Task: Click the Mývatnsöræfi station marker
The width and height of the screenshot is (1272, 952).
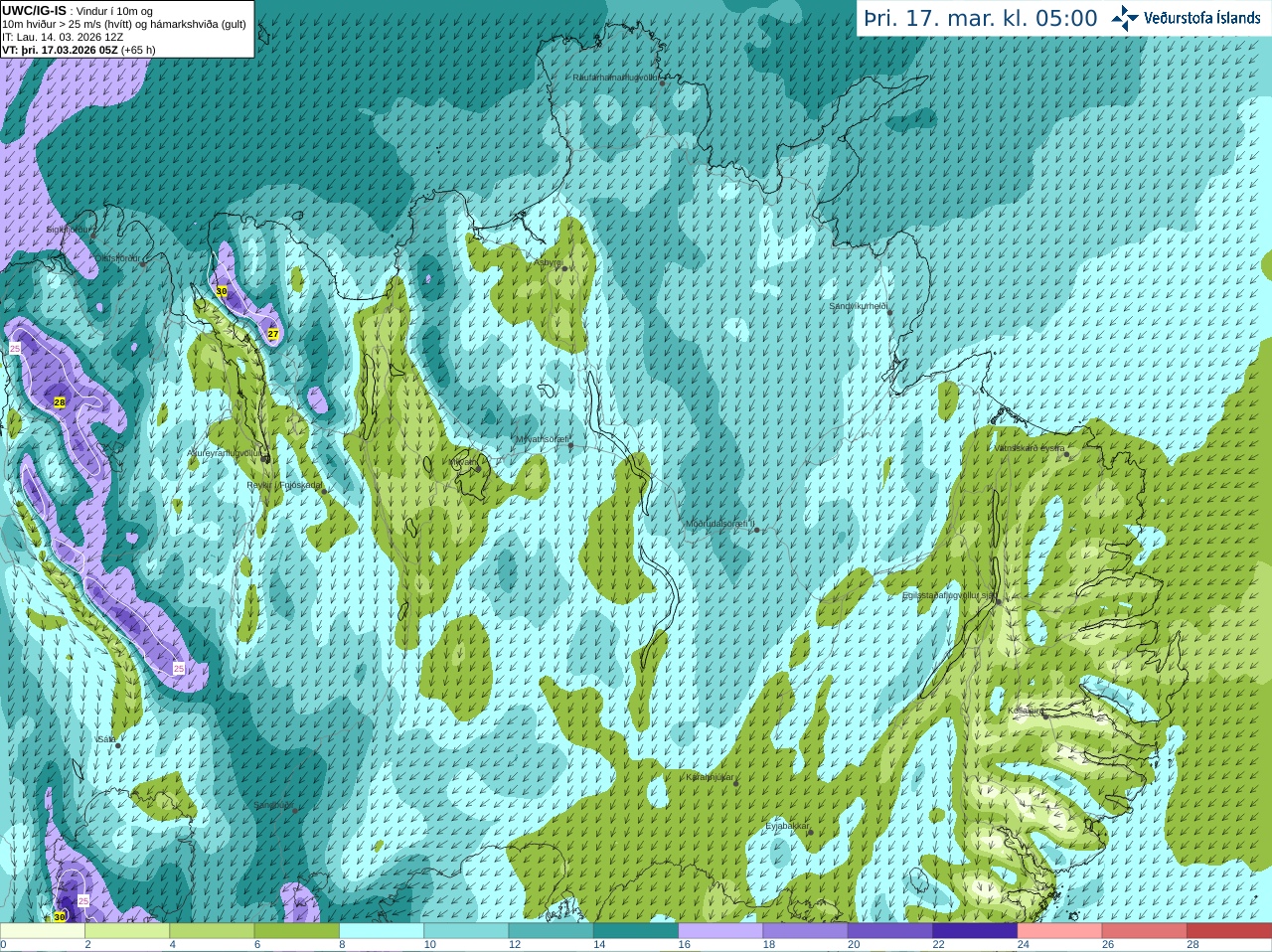Action: (x=570, y=445)
